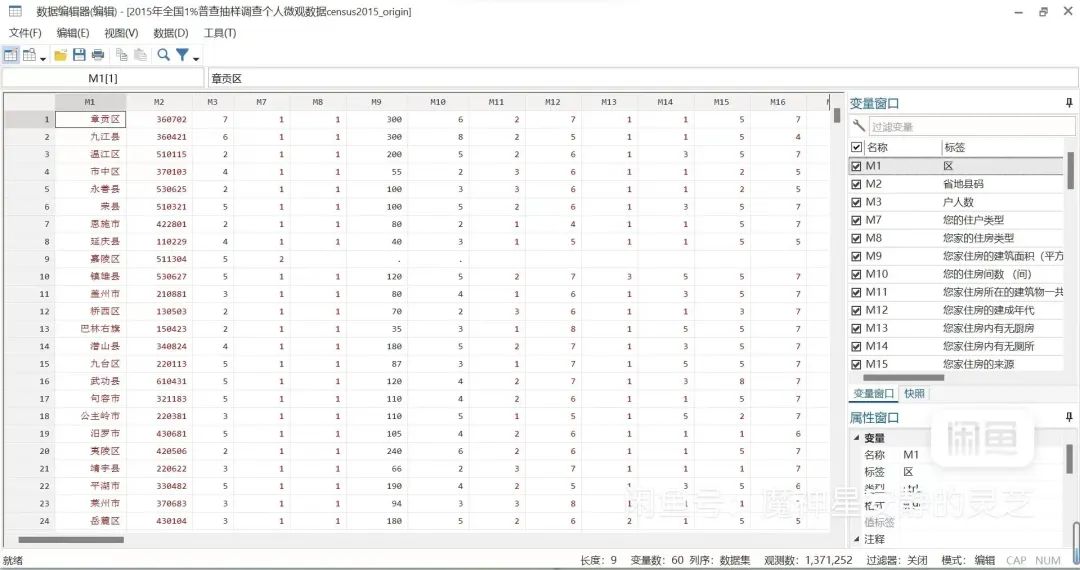Uncheck the M2 variable checkbox

pyautogui.click(x=856, y=184)
